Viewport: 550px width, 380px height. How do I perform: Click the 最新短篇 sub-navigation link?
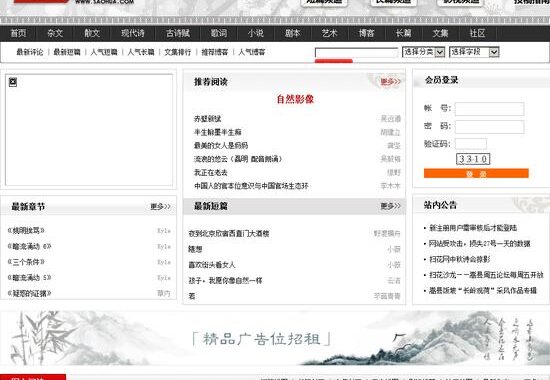coord(67,52)
